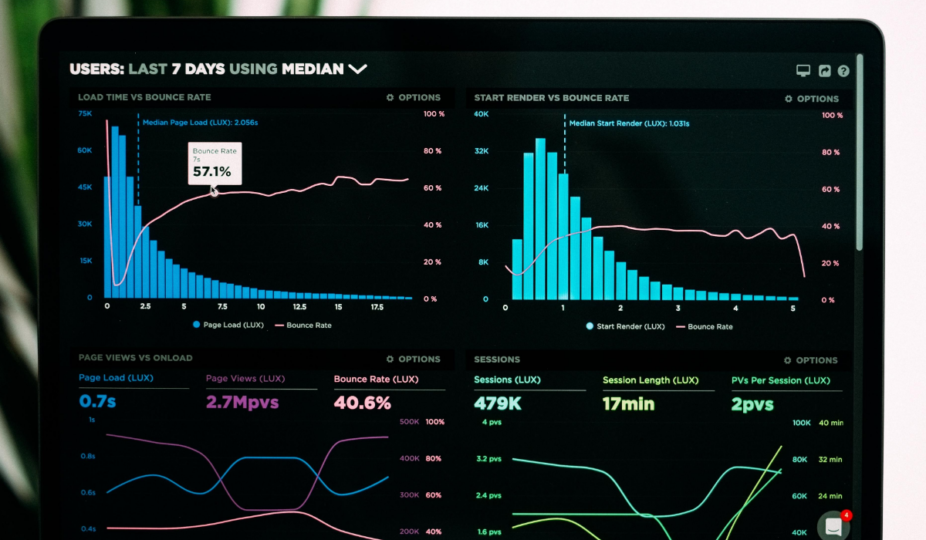The height and width of the screenshot is (540, 926).
Task: Click the Sessions (LUX) 479K metric
Action: tap(497, 404)
